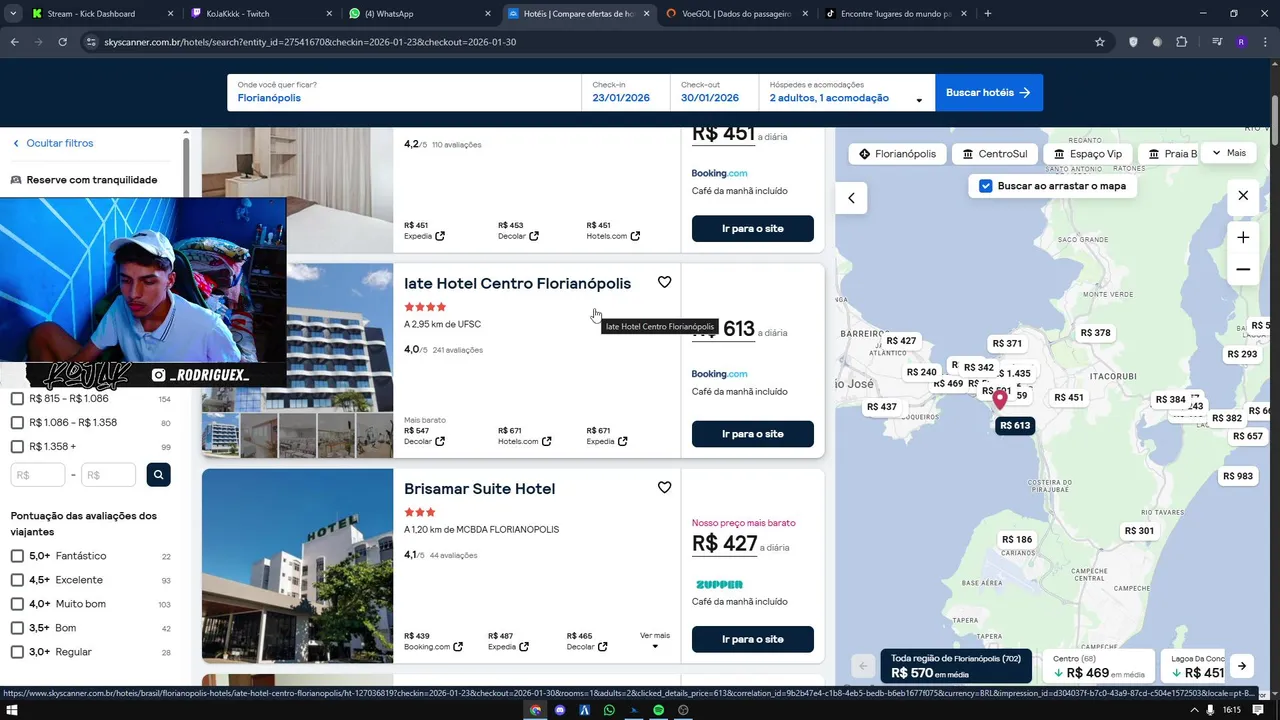Open Check-in date picker 23/01/2026
Viewport: 1280px width, 720px height.
626,92
